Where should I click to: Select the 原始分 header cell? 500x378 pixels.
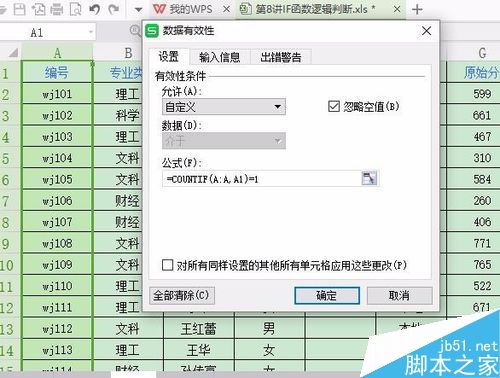tap(473, 72)
